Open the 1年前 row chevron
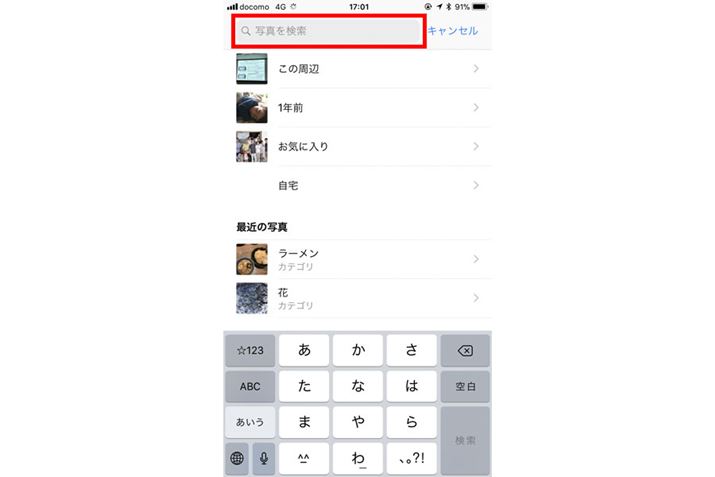Image resolution: width=715 pixels, height=477 pixels. pos(476,108)
